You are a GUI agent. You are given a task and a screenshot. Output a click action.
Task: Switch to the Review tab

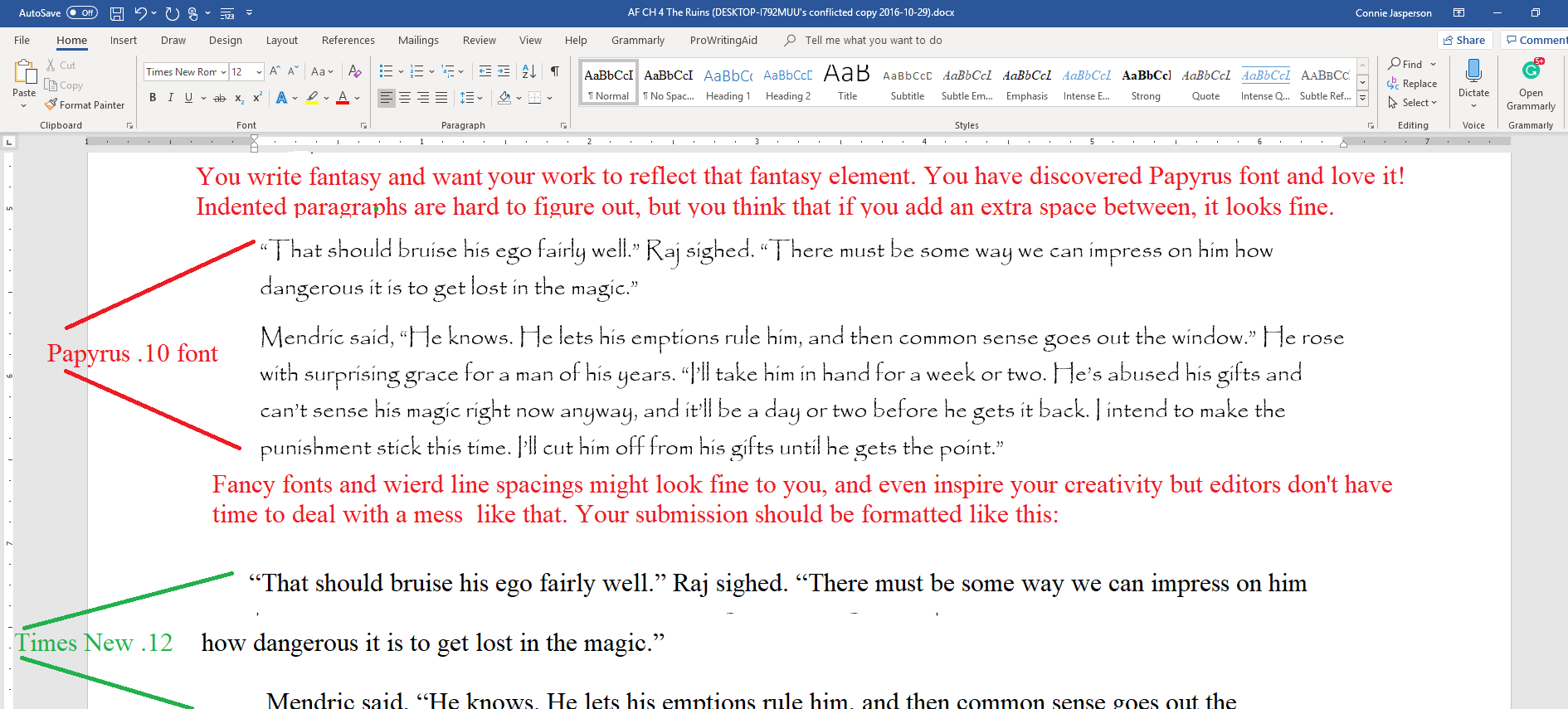(x=479, y=40)
